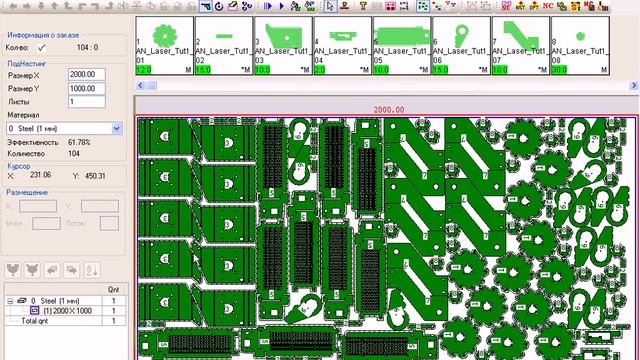640x360 pixels.
Task: Select part thumbnail 2 AN_Laser_Tut1_02
Action: pyautogui.click(x=224, y=46)
